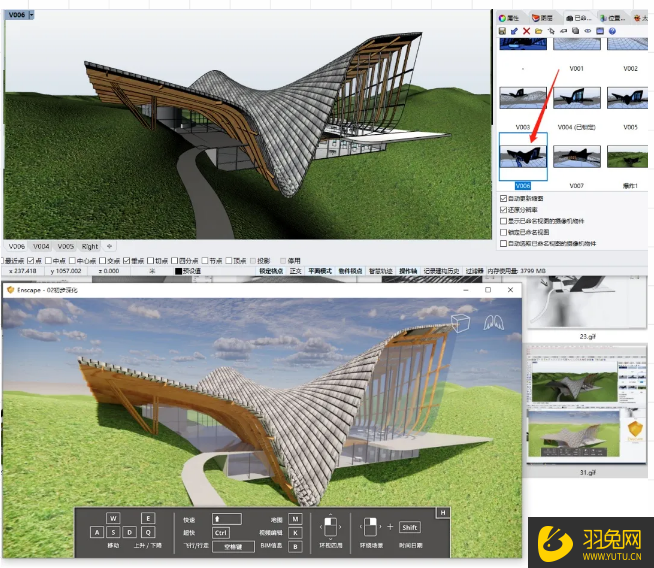Screen dimensions: 654x568
Task: Uncheck the 自动更新缩图 checkbox
Action: tap(502, 199)
